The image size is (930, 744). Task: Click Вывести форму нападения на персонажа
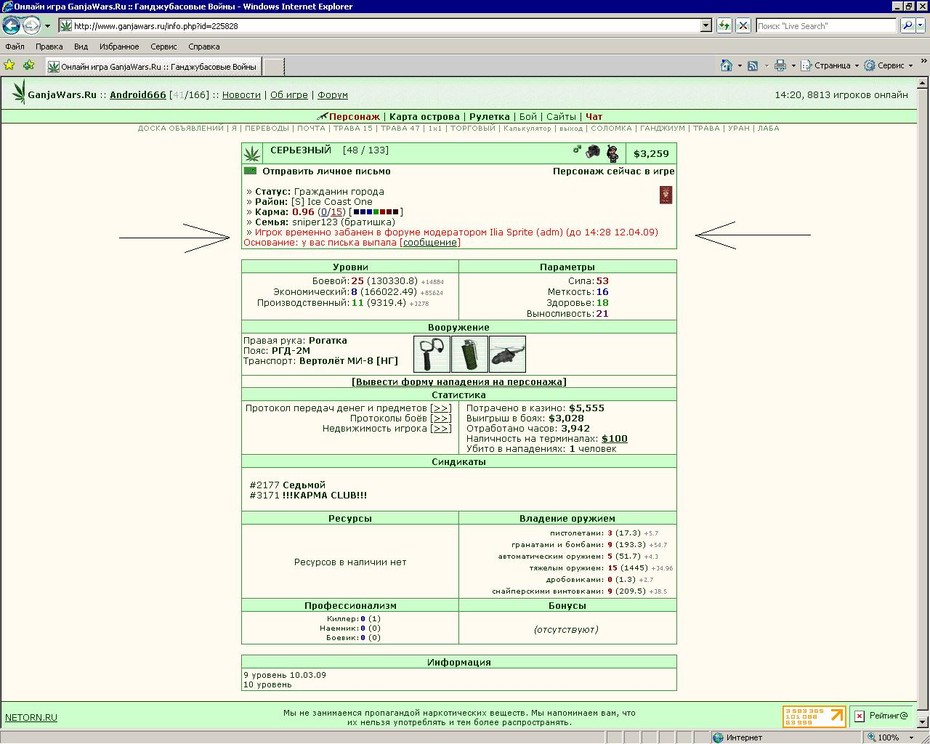click(459, 381)
